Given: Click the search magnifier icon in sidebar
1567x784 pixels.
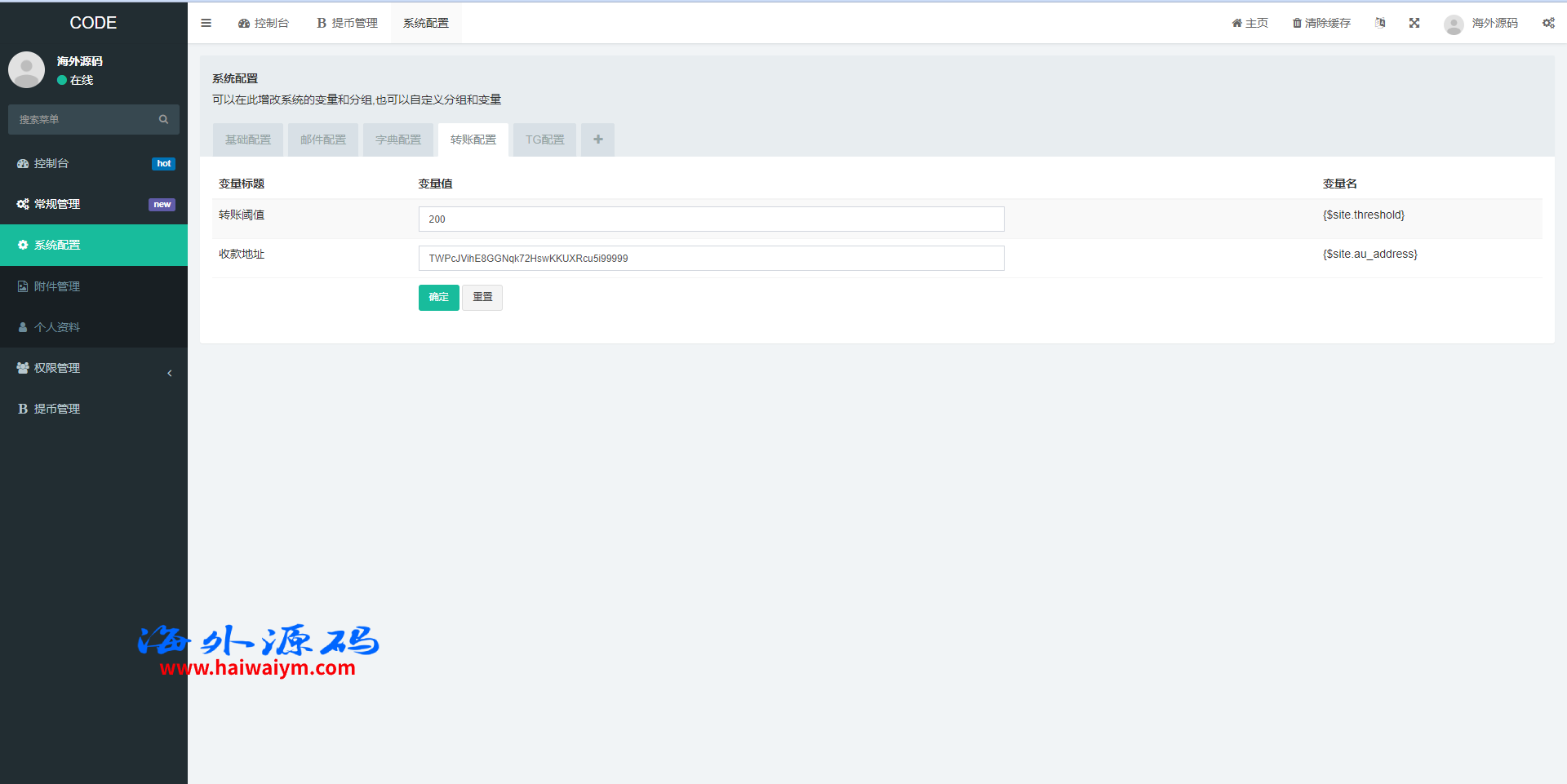Looking at the screenshot, I should pos(163,119).
